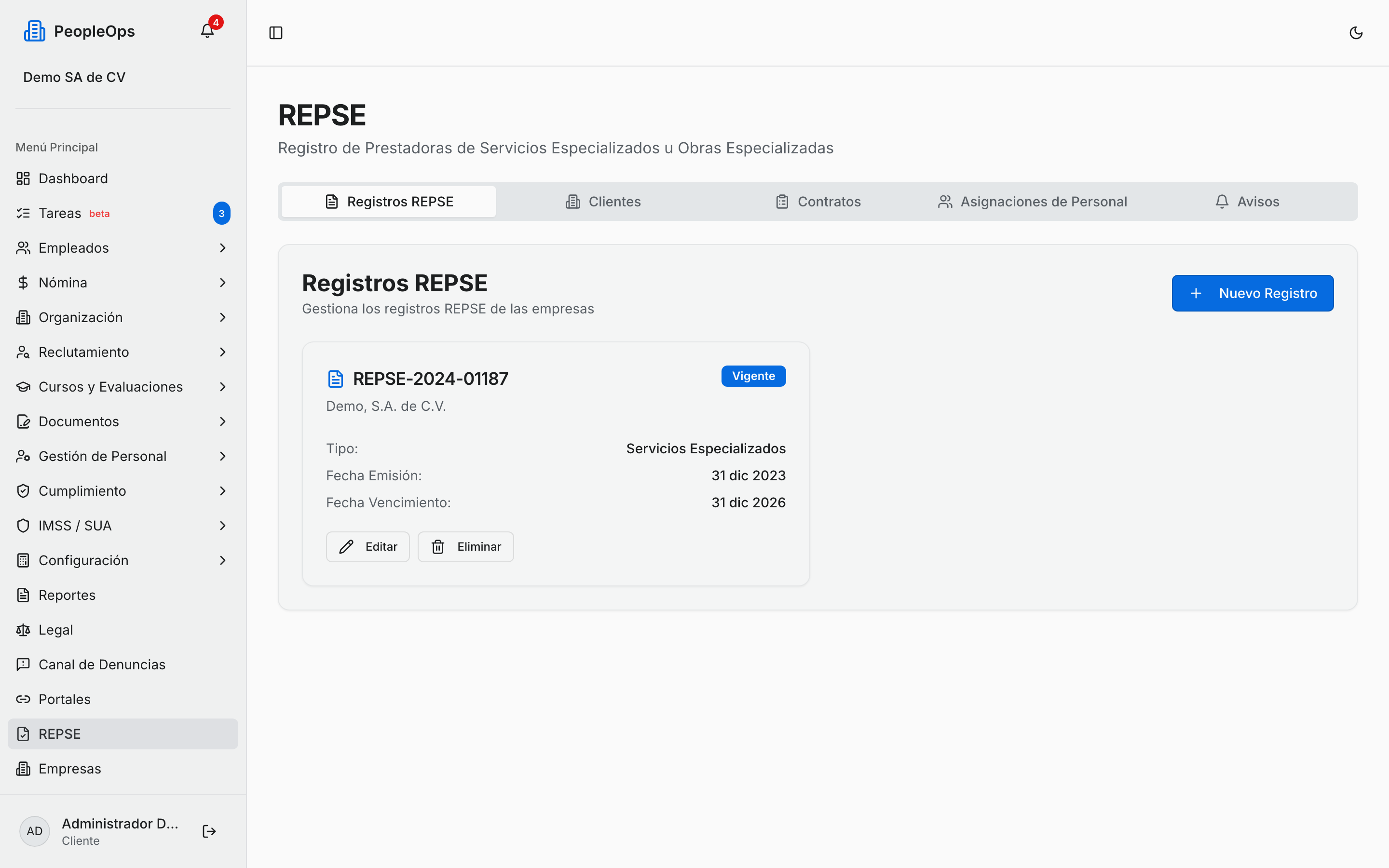Click the REPSE file-check sidebar icon

point(23,734)
